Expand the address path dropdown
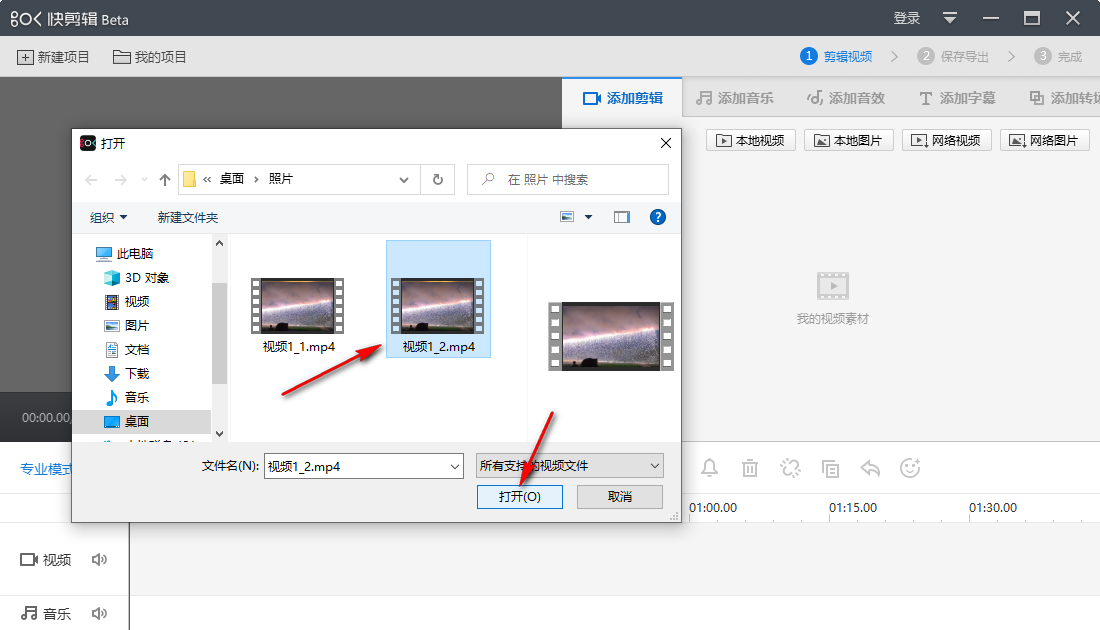 [403, 180]
